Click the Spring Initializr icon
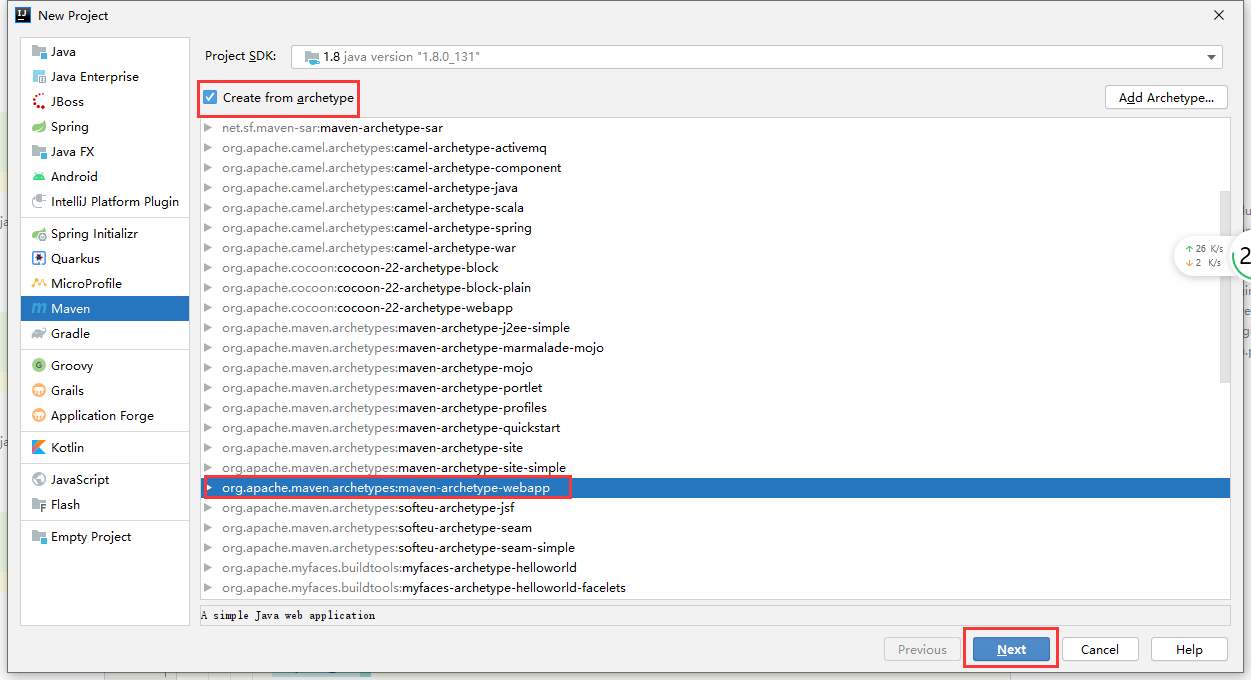Screen dimensions: 1251x680 pyautogui.click(x=39, y=234)
